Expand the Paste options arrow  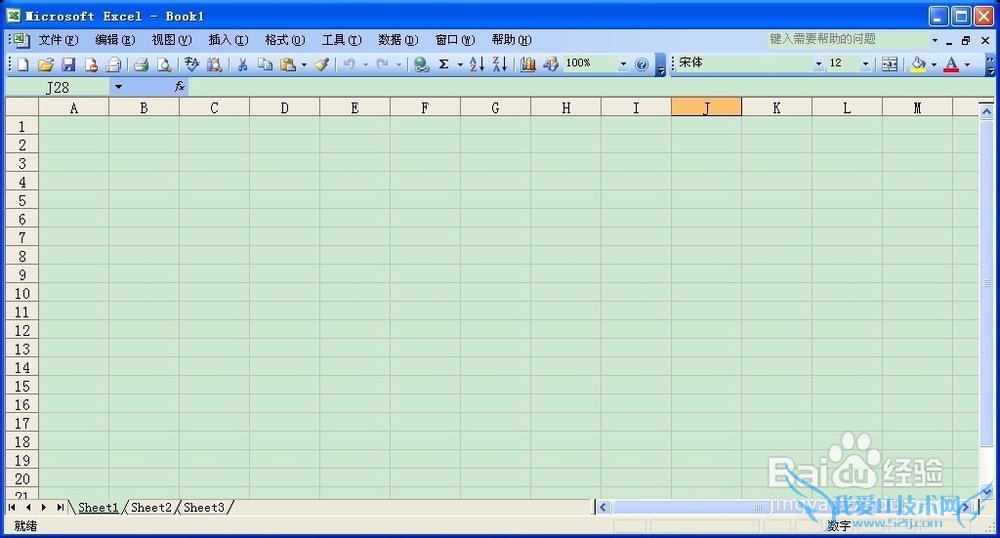304,64
